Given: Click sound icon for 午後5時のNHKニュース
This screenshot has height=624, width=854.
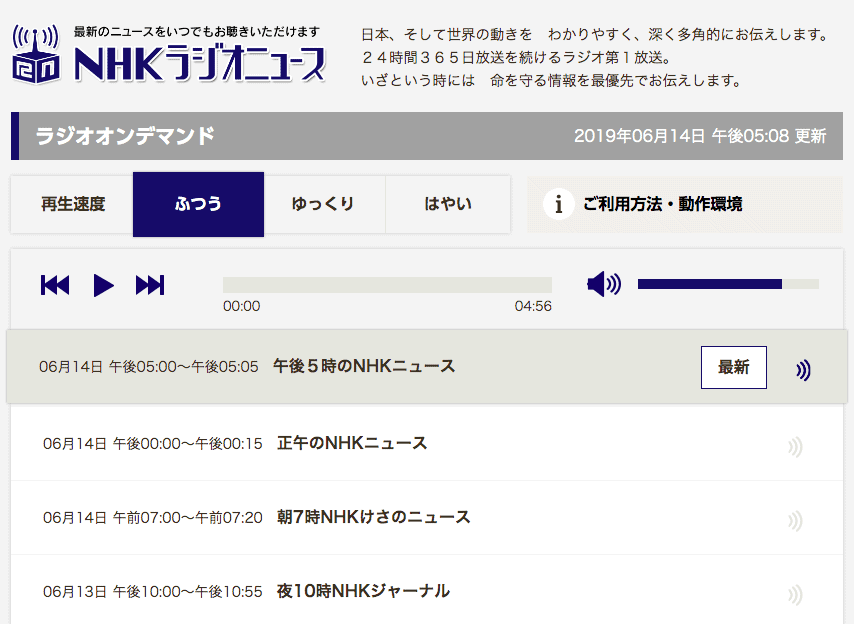Looking at the screenshot, I should coord(803,370).
